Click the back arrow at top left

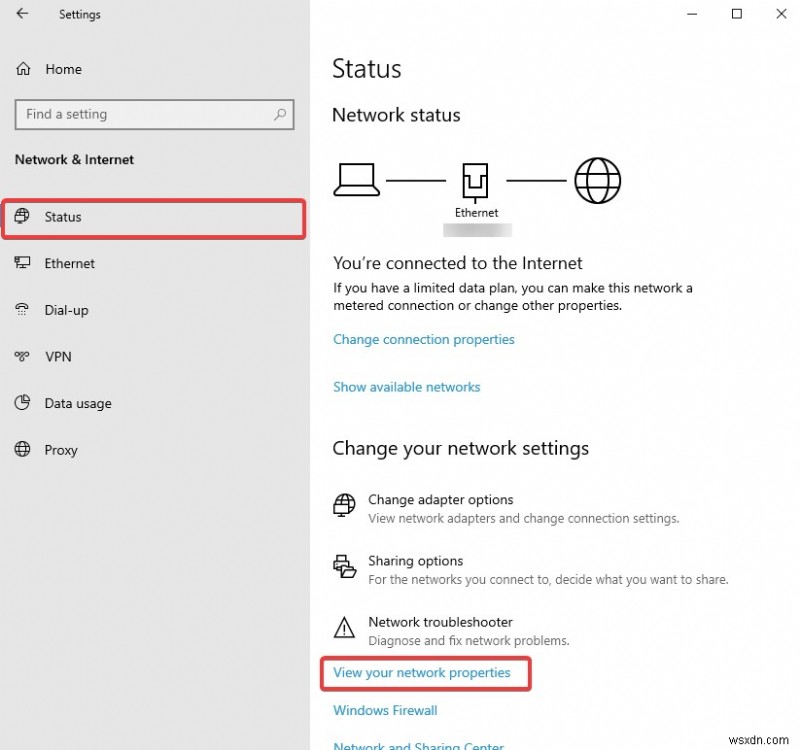pos(22,14)
